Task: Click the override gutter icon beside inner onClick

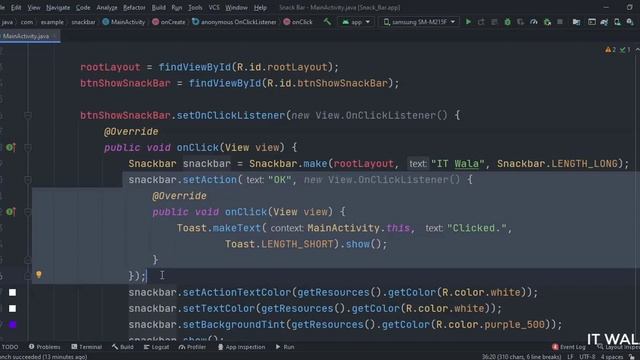Action: point(11,211)
